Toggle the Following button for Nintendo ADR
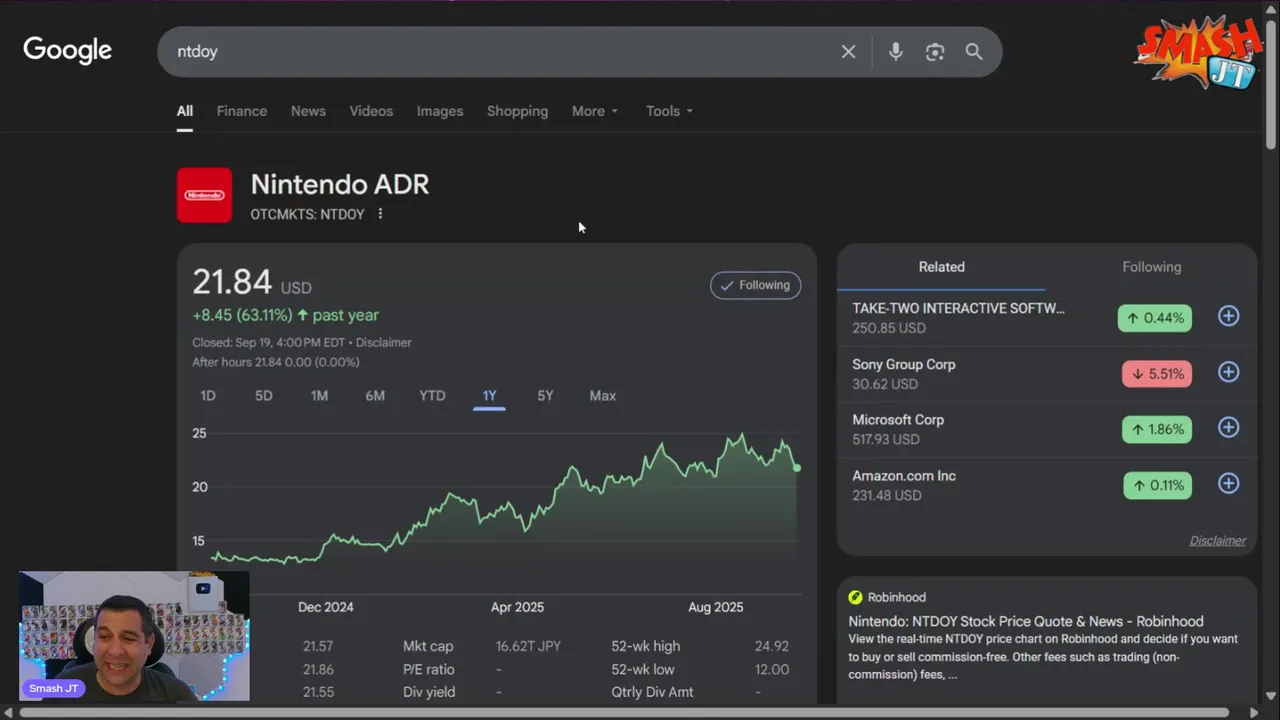Screen dimensions: 1280x720 pyautogui.click(x=755, y=285)
